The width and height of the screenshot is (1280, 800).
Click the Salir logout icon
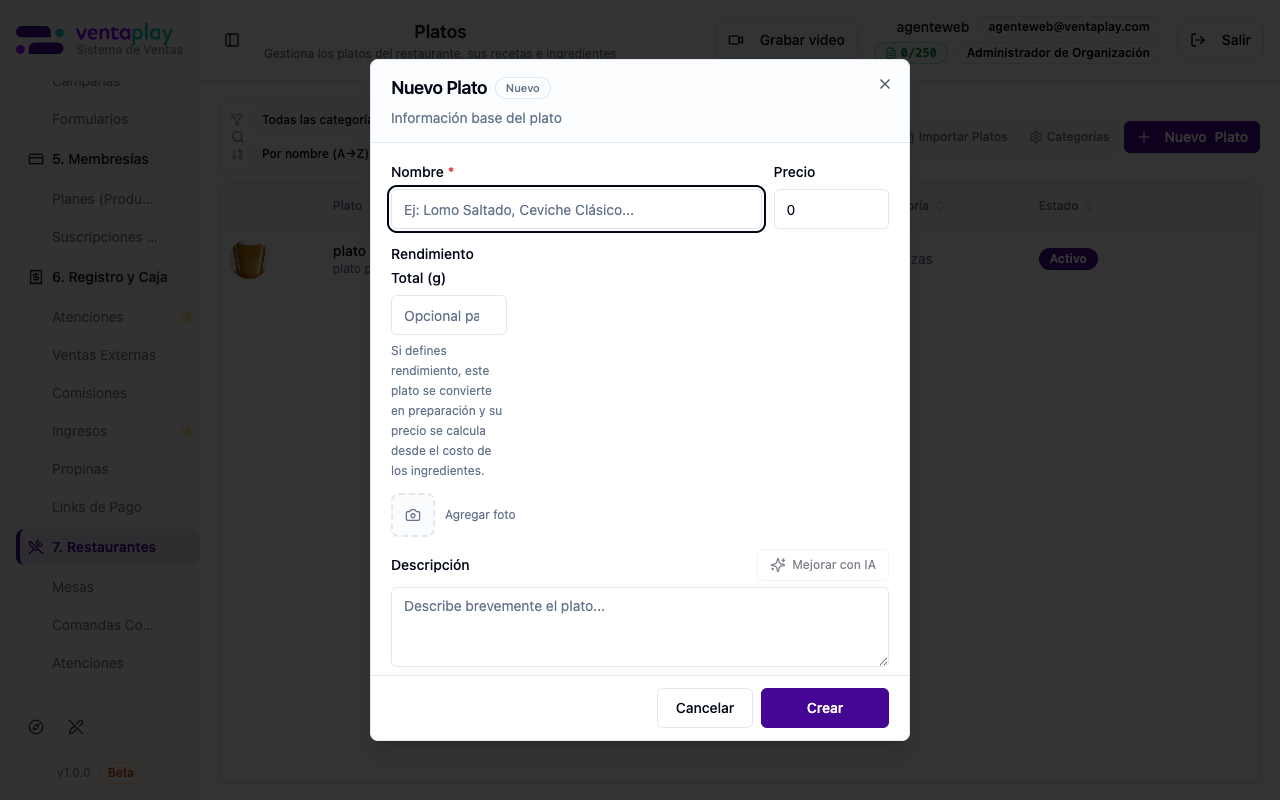(x=1198, y=40)
